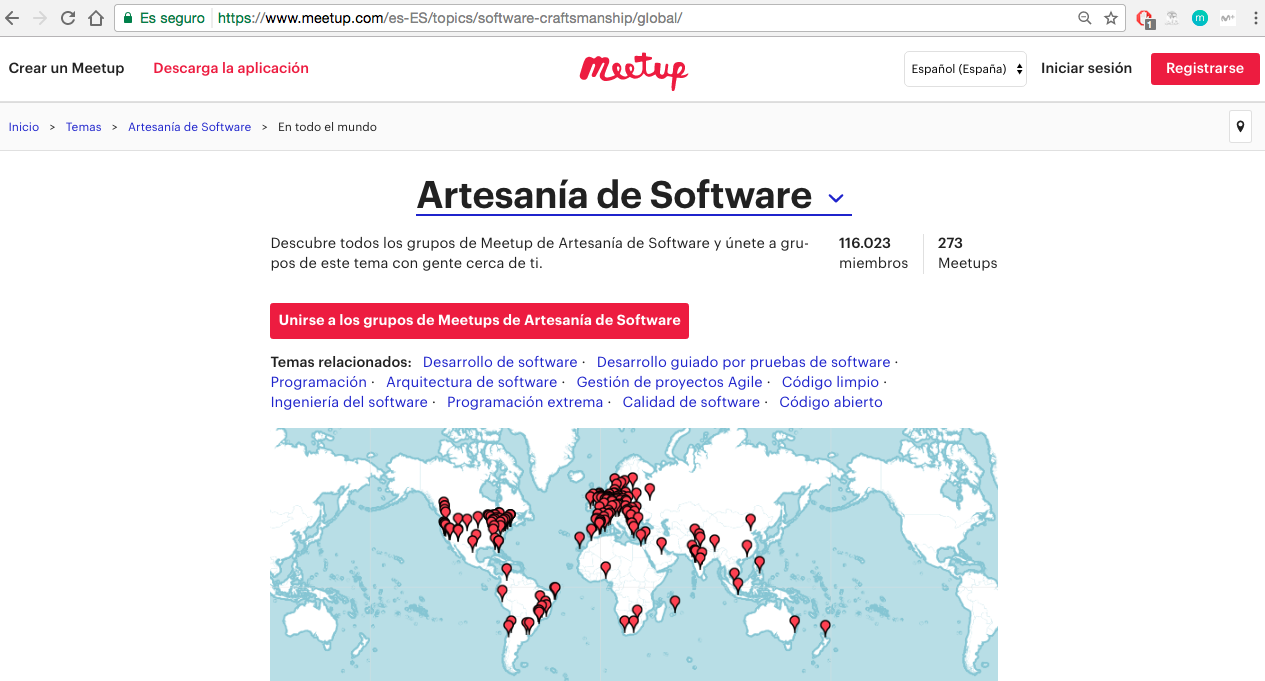This screenshot has width=1265, height=681.
Task: Open the browser home icon
Action: 96,18
